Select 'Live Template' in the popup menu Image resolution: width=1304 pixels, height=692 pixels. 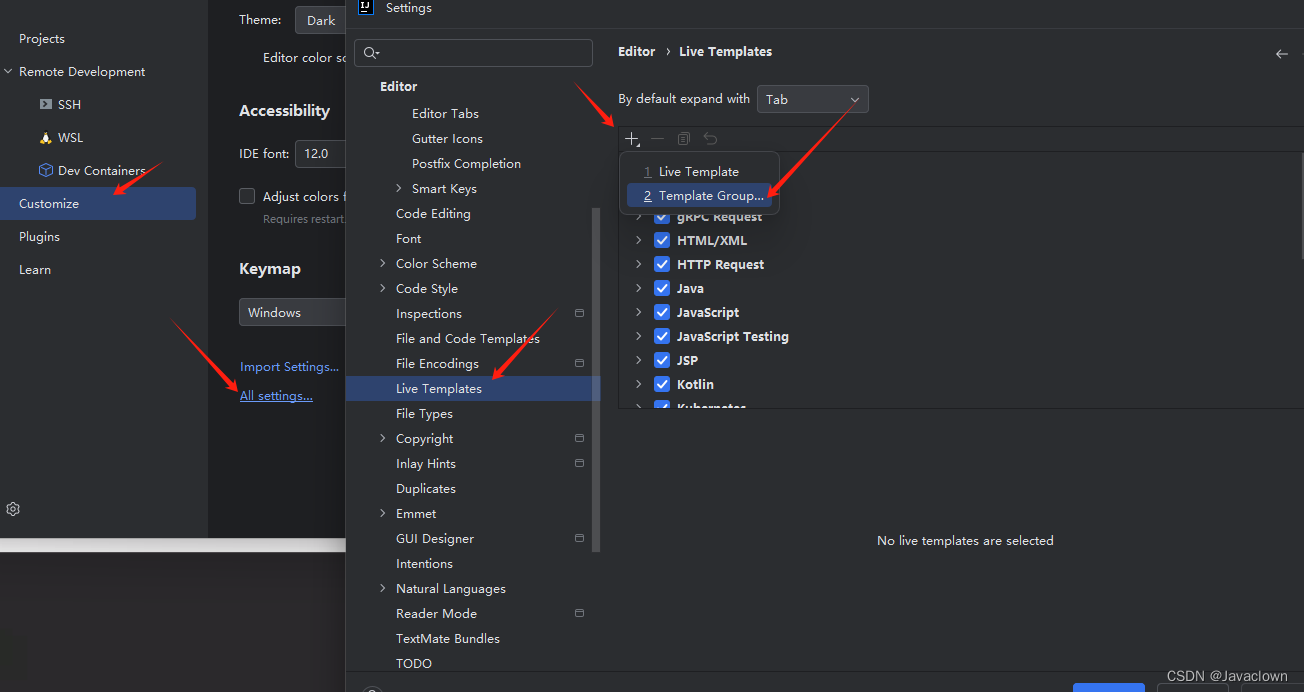coord(699,171)
